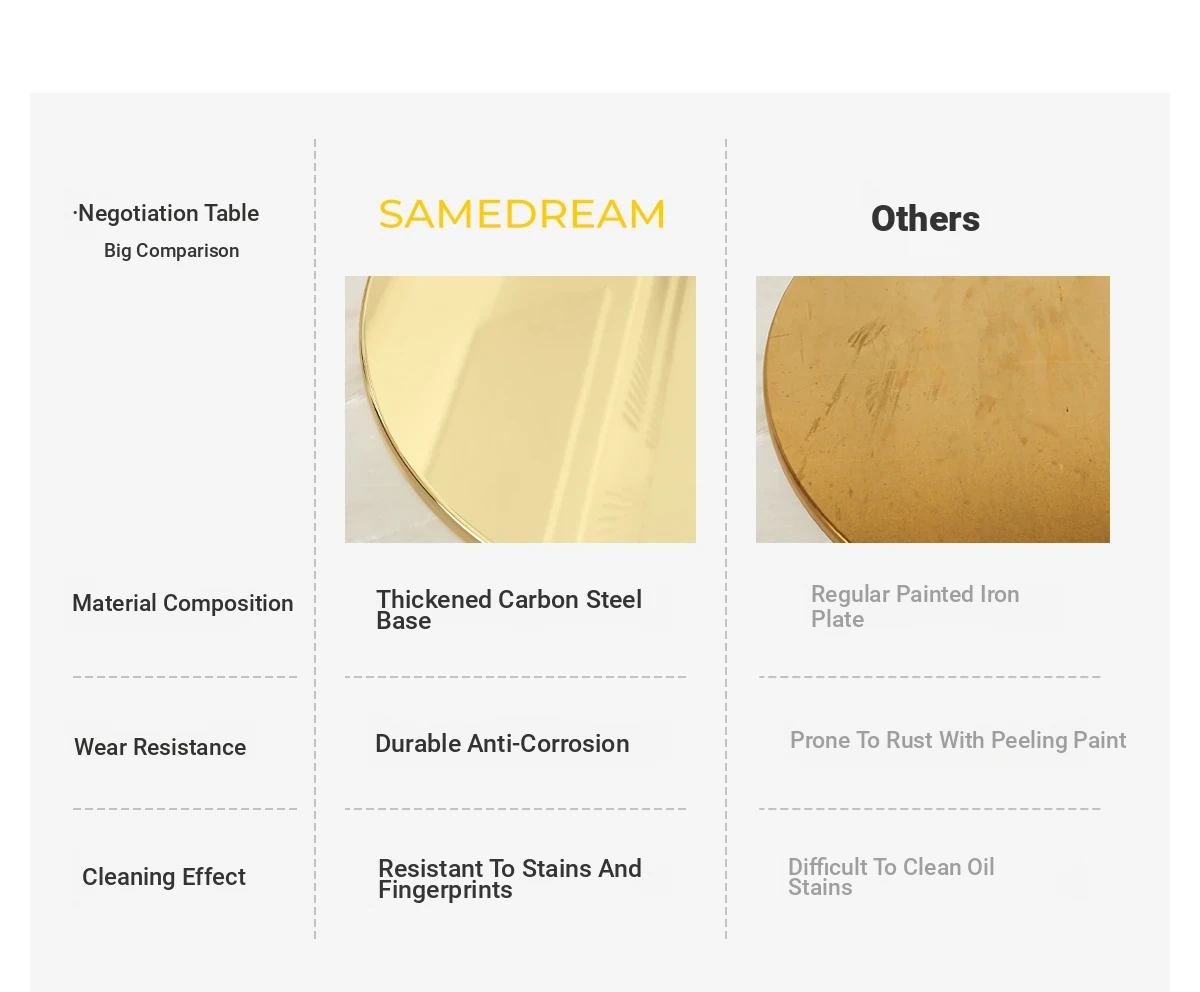Click Durable Anti-Corrosion text
The width and height of the screenshot is (1200, 992).
(x=502, y=743)
